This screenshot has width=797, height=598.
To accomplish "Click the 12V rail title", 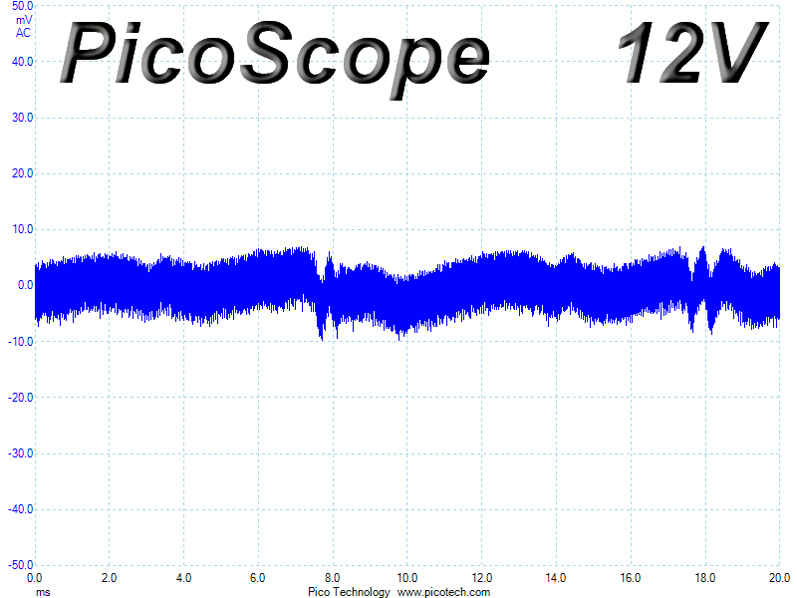I will tap(693, 53).
